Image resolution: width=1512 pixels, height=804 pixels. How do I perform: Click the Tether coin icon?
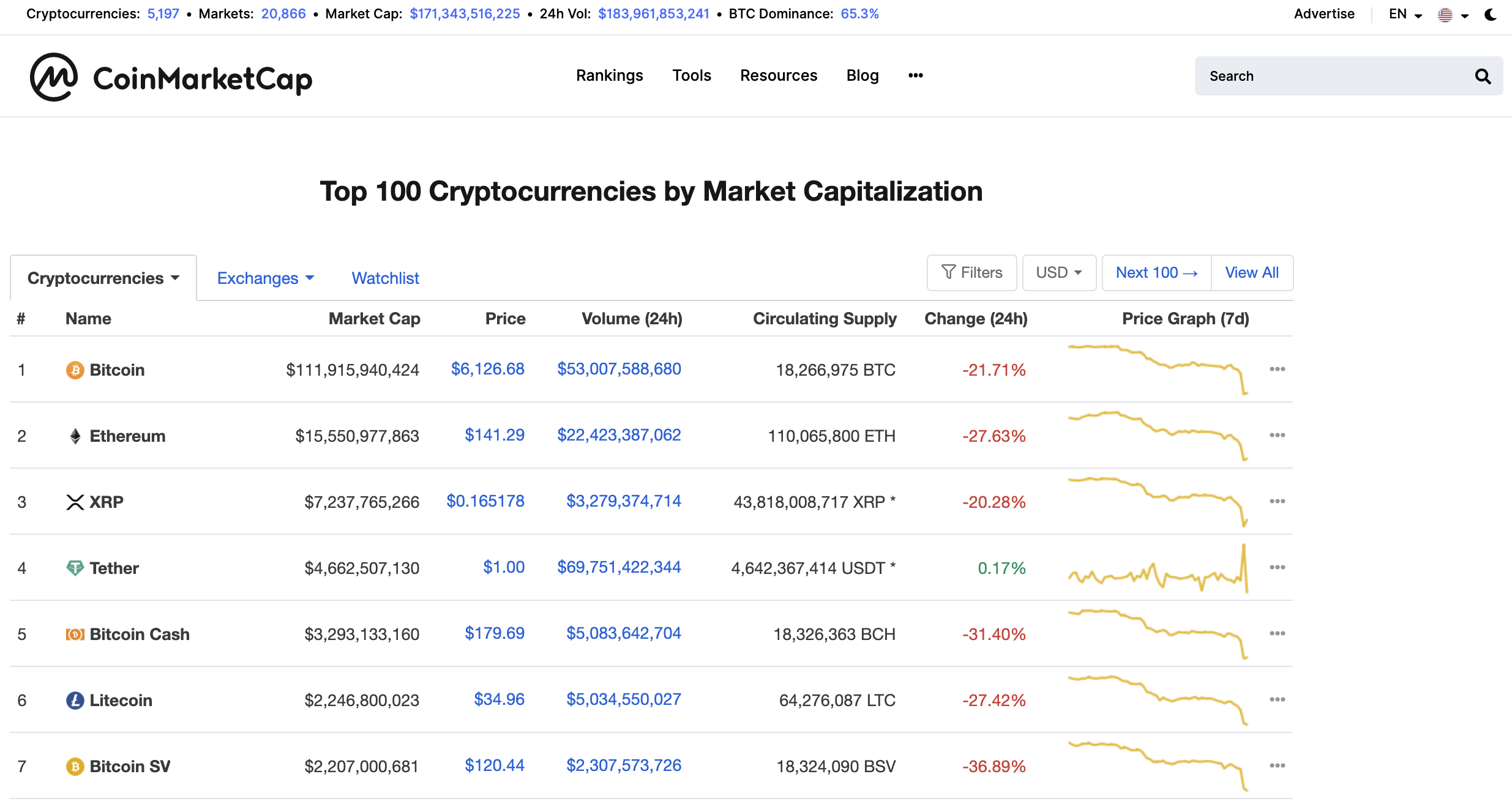[75, 568]
